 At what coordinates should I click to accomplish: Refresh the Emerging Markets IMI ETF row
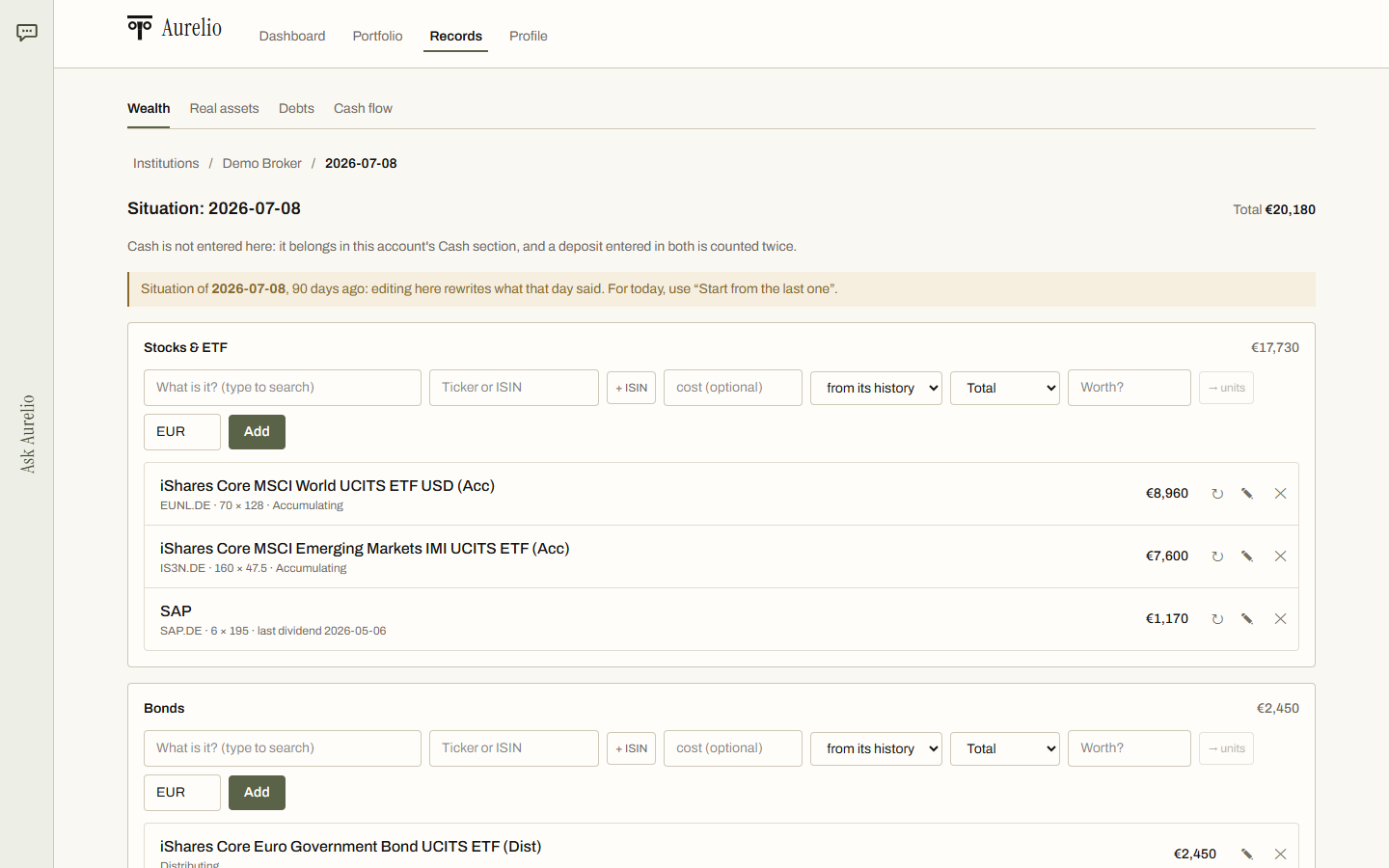(x=1217, y=556)
